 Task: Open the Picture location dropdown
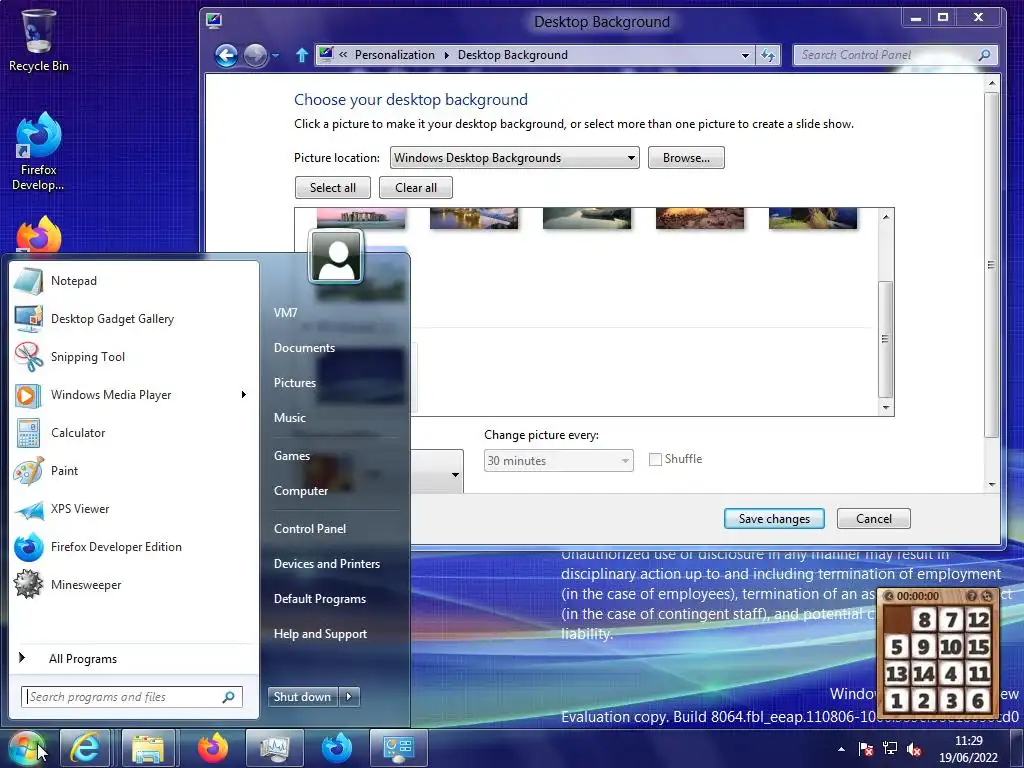tap(515, 158)
